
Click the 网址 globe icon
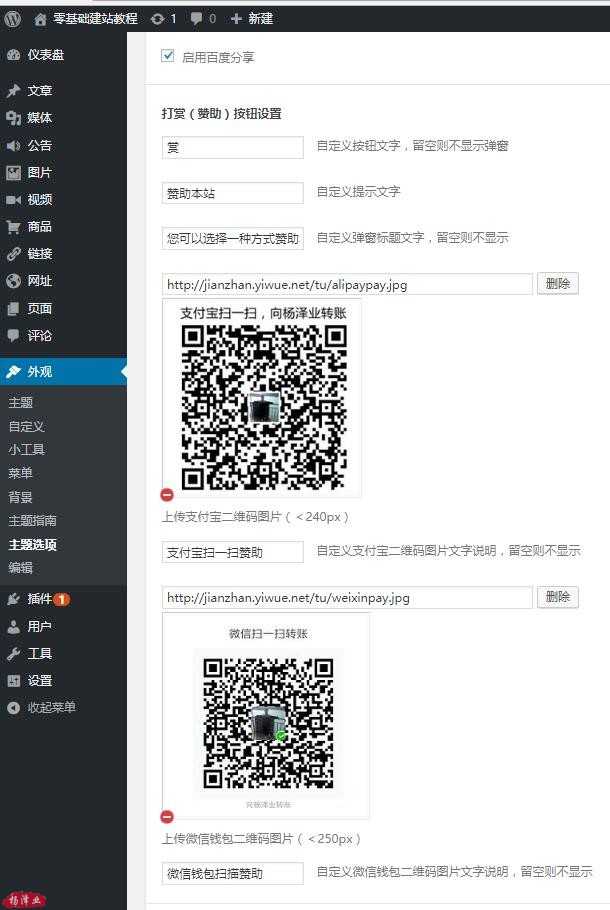pyautogui.click(x=13, y=281)
